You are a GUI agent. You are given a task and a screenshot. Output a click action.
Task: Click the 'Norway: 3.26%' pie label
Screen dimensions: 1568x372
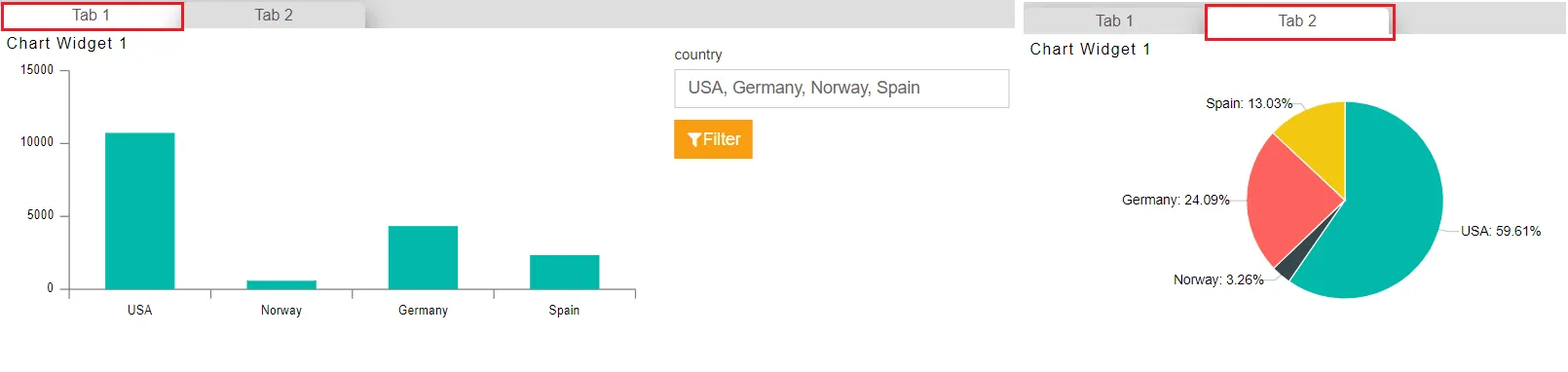(x=1218, y=279)
